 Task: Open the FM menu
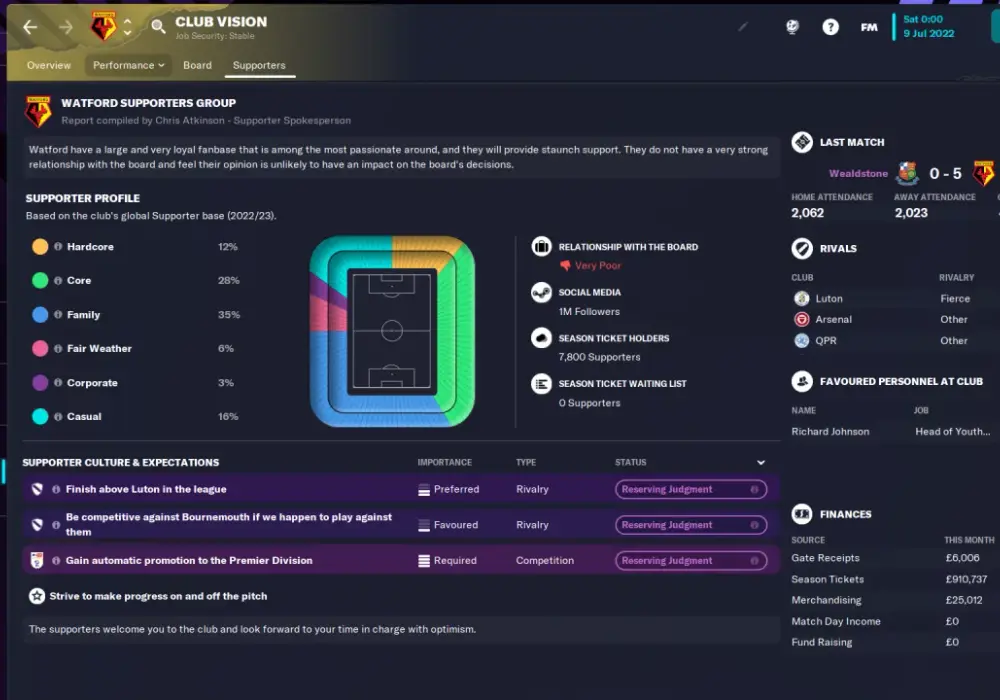(x=869, y=27)
